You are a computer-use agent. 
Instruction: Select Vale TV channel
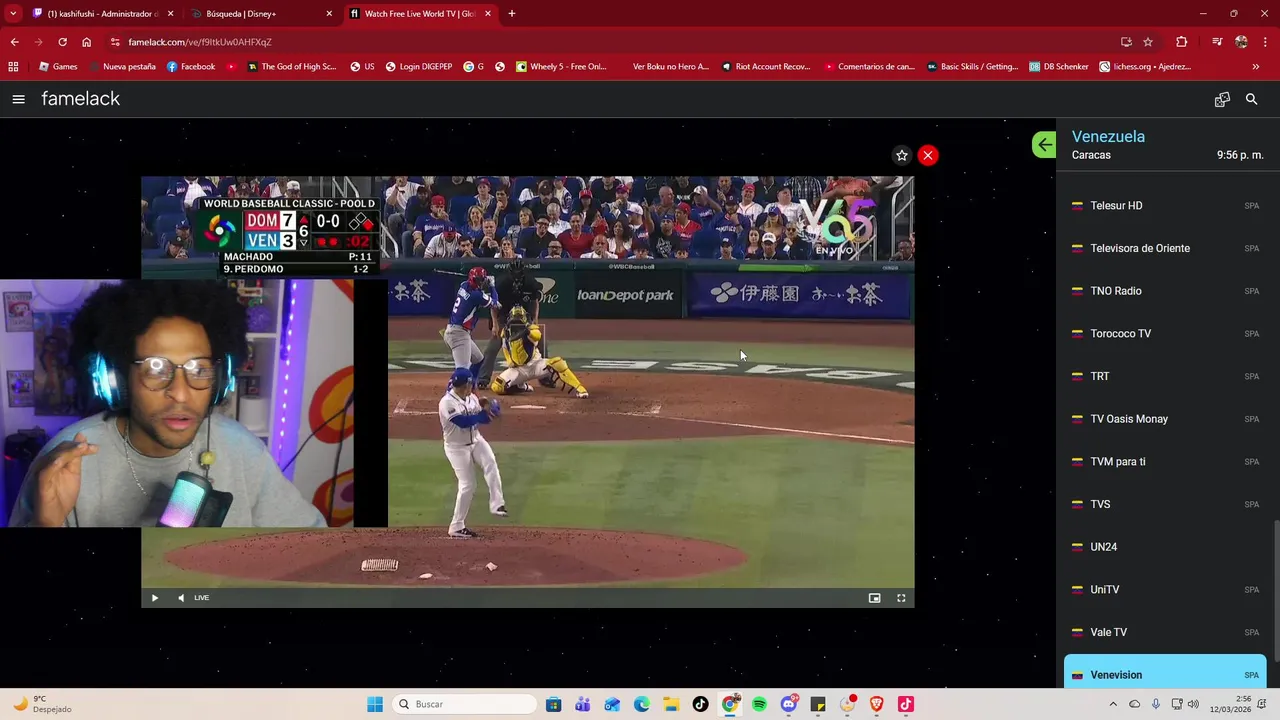[x=1165, y=632]
